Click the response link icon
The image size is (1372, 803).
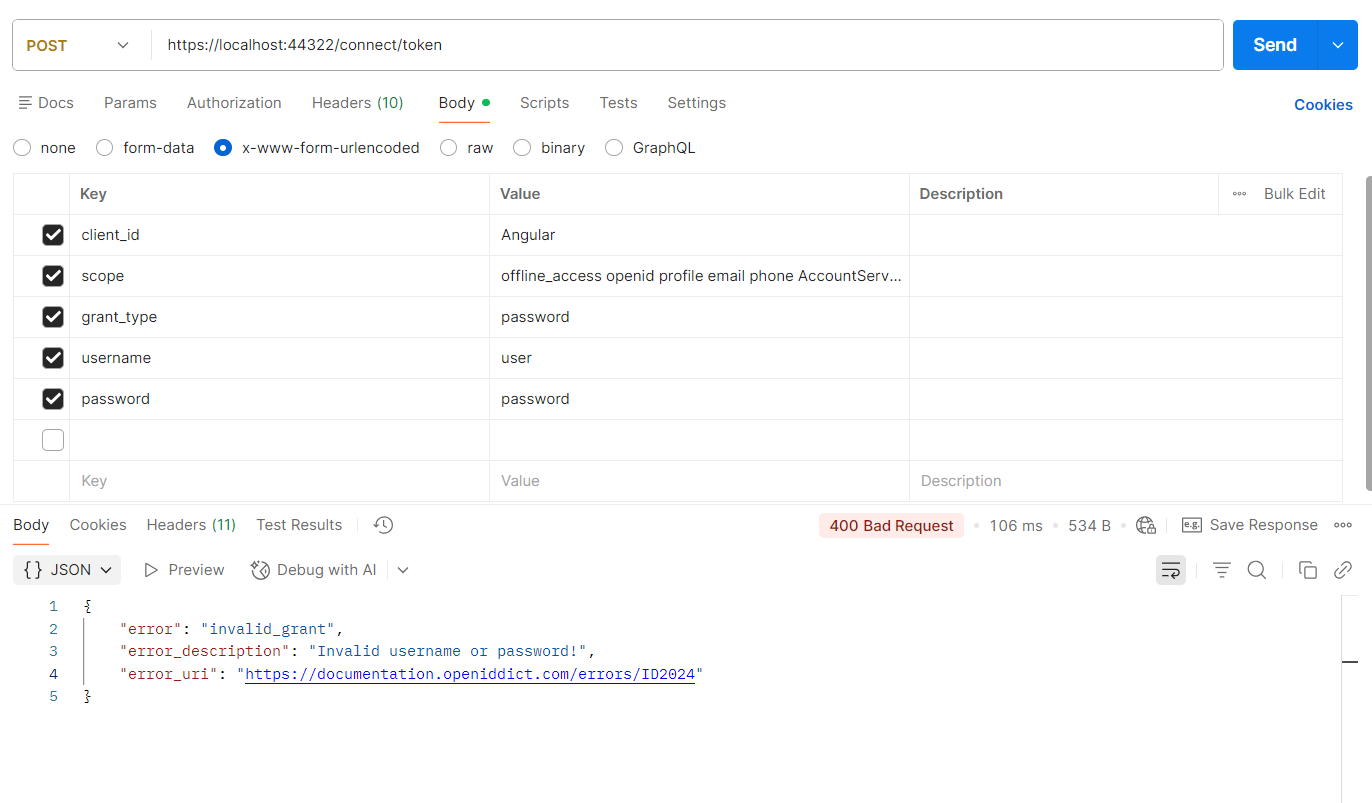pos(1343,570)
